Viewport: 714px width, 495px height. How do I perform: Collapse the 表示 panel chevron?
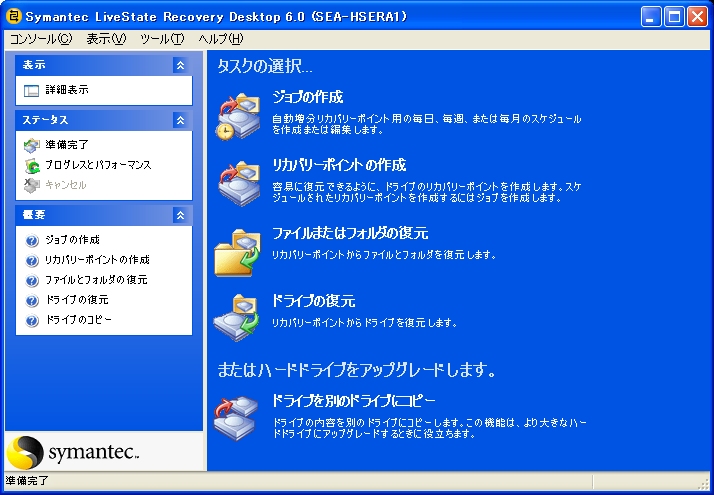click(x=180, y=65)
